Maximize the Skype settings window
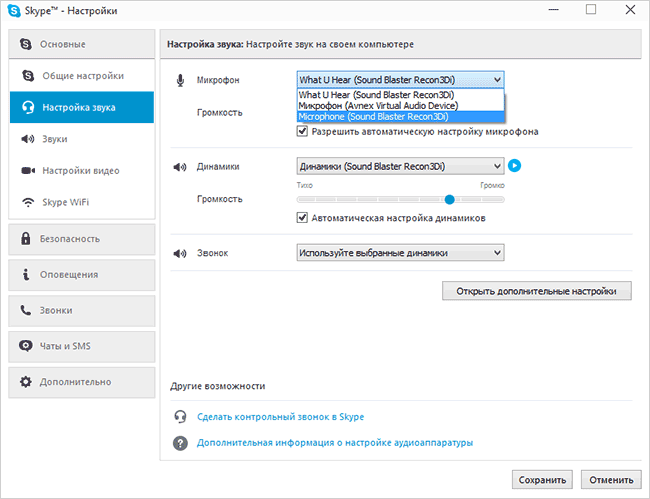 pyautogui.click(x=591, y=10)
